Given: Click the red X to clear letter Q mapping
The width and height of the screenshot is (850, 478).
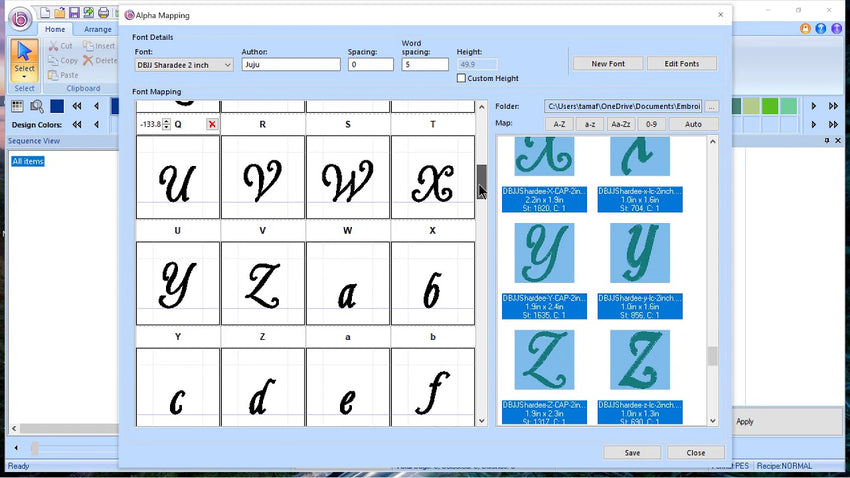Looking at the screenshot, I should click(212, 124).
